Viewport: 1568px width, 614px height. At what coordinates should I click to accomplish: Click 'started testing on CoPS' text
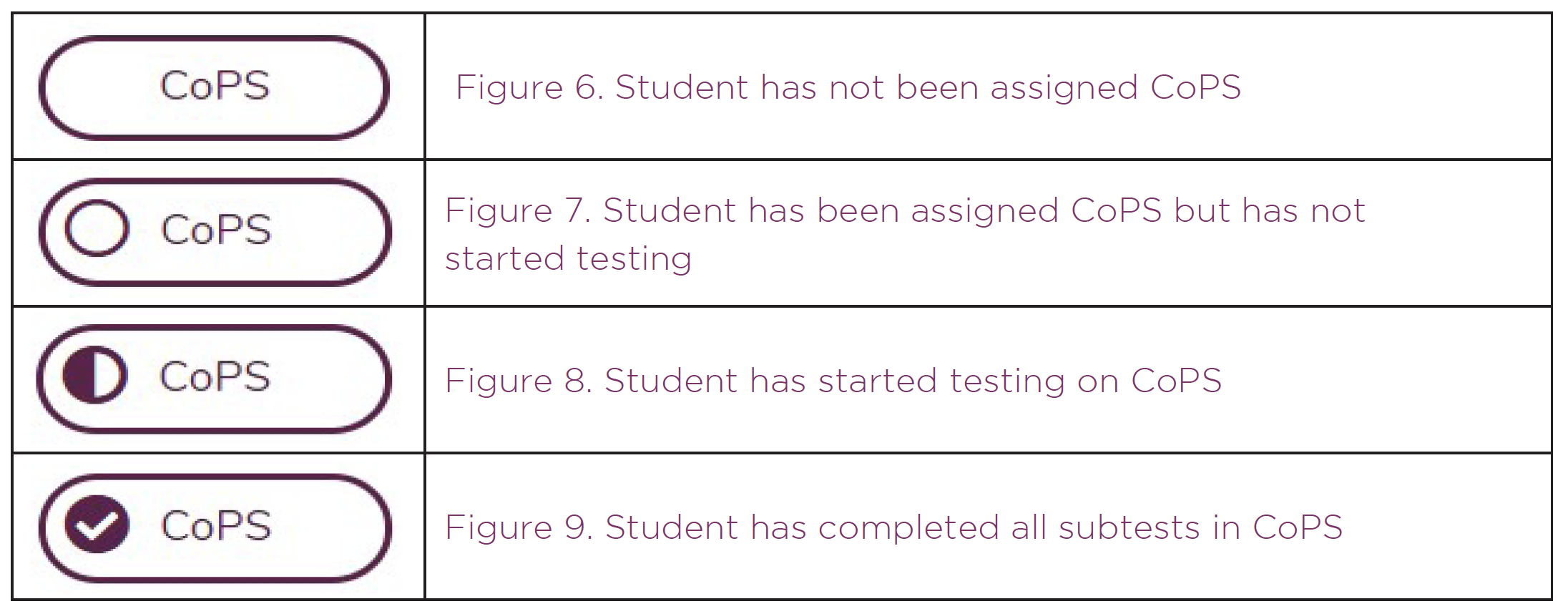point(1020,381)
